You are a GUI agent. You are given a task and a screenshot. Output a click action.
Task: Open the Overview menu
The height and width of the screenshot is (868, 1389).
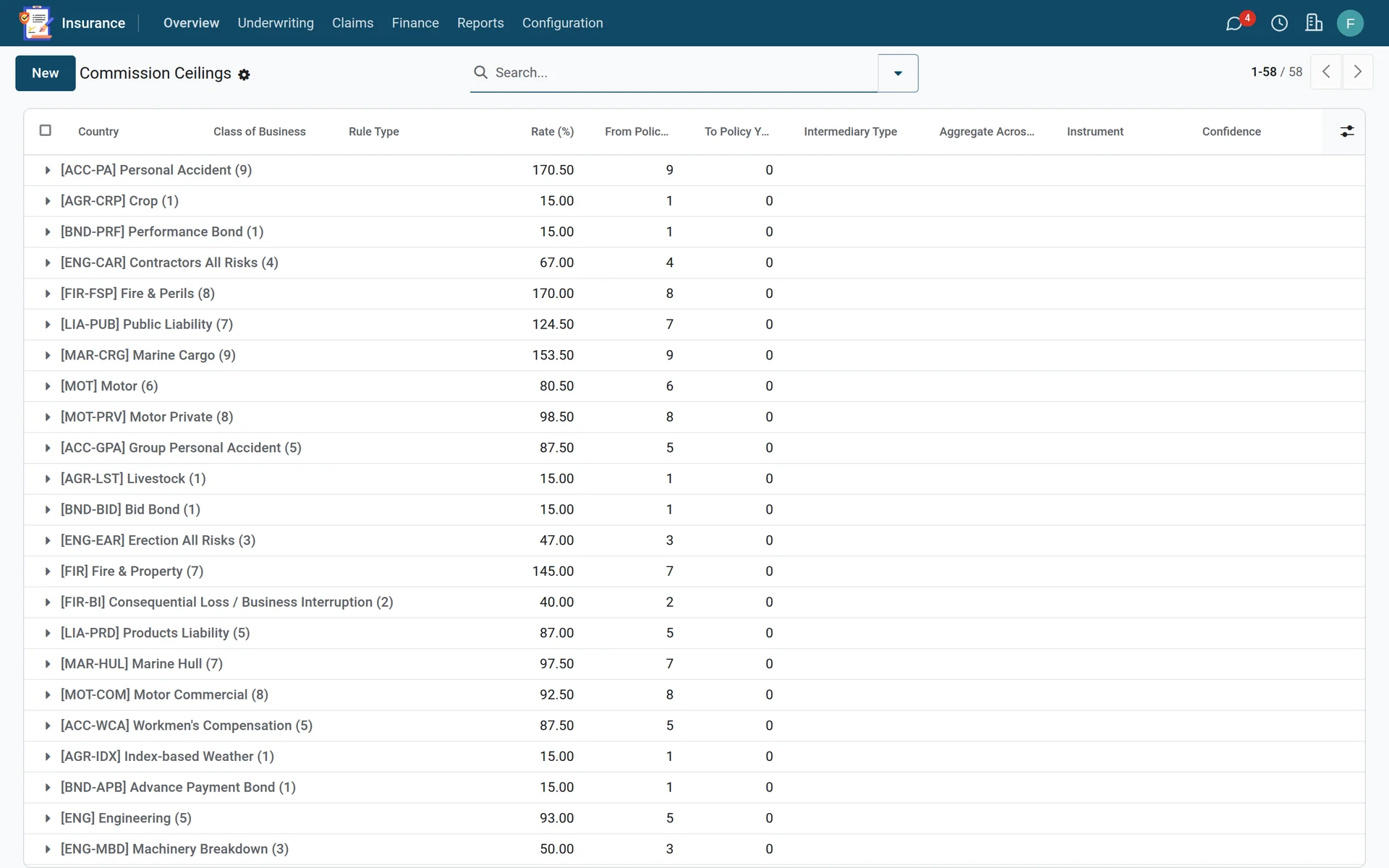191,23
